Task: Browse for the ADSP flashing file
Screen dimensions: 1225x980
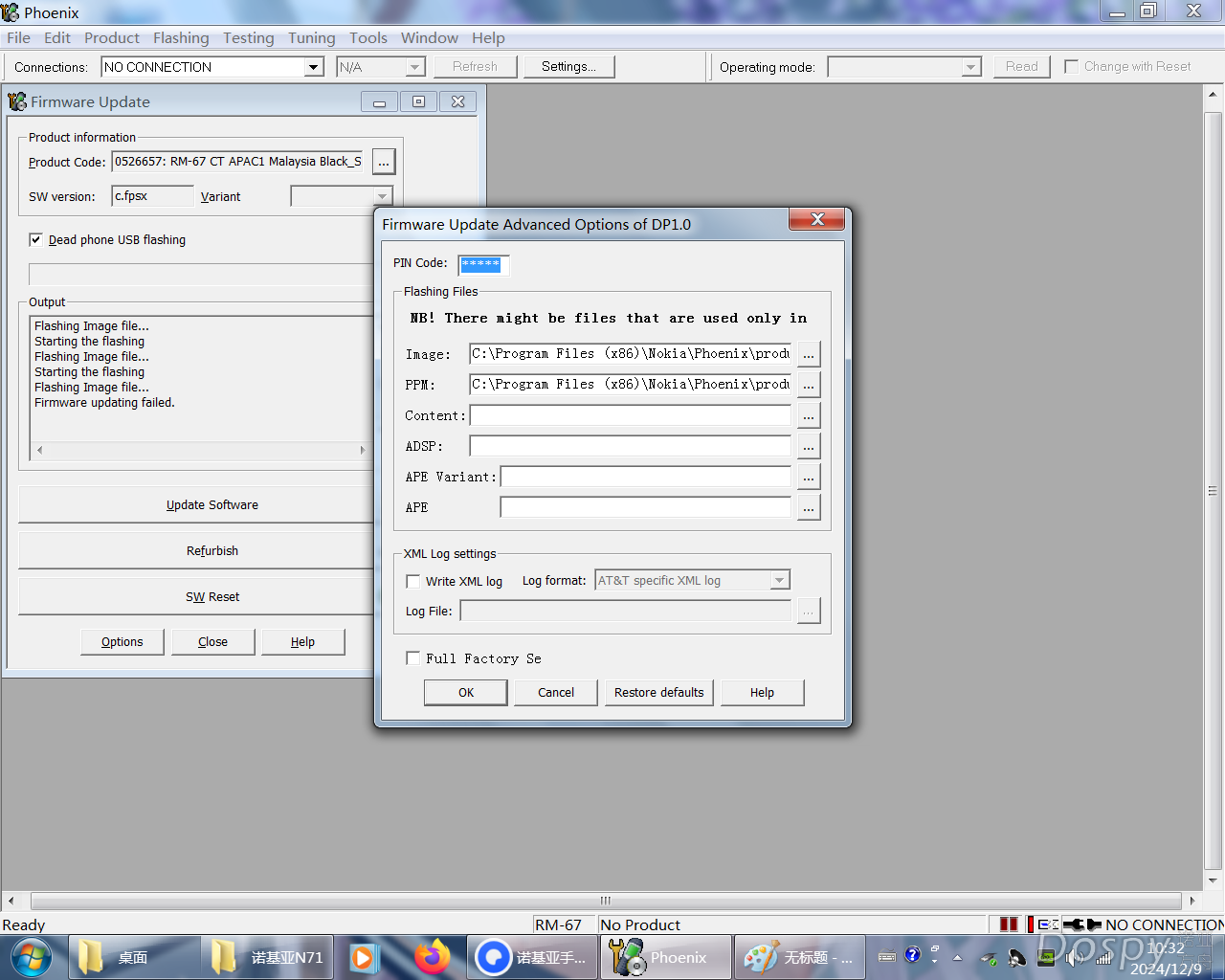Action: tap(809, 446)
